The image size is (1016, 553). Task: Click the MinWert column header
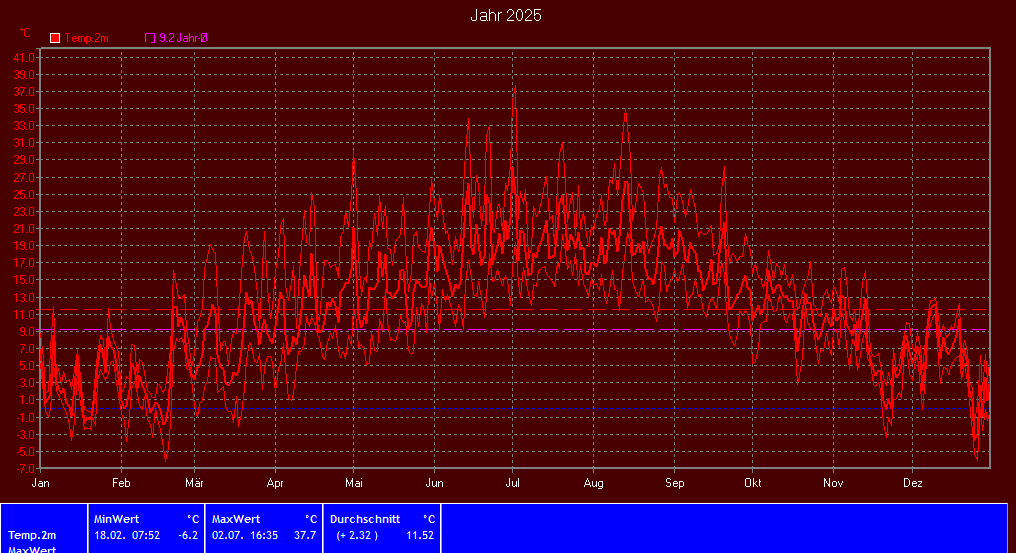(116, 519)
